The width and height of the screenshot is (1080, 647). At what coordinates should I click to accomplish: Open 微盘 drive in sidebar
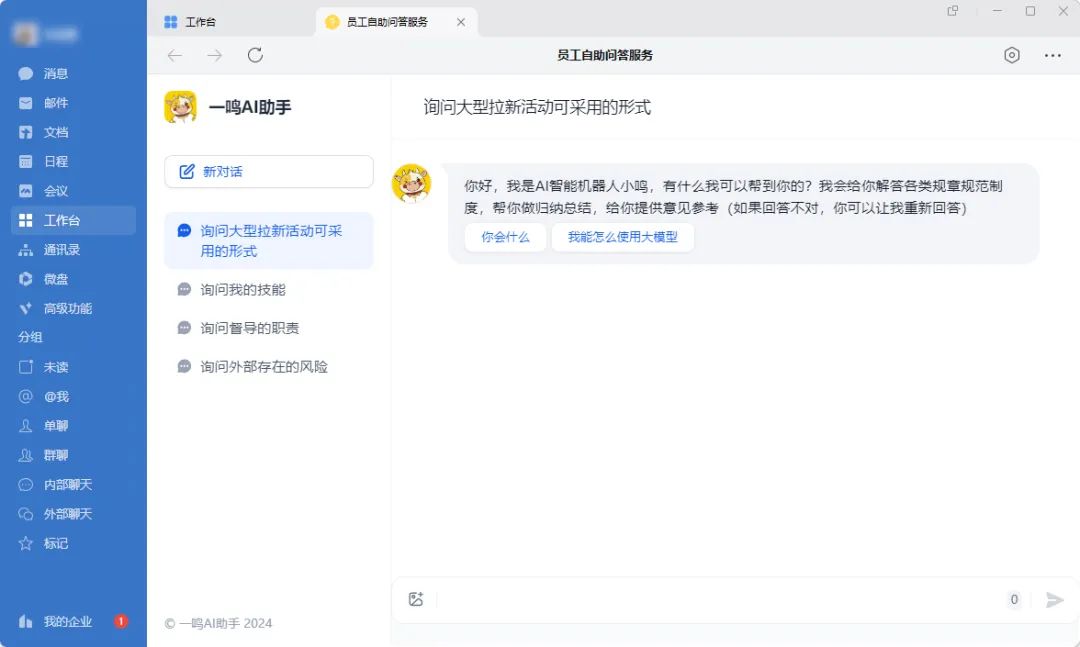coord(26,279)
